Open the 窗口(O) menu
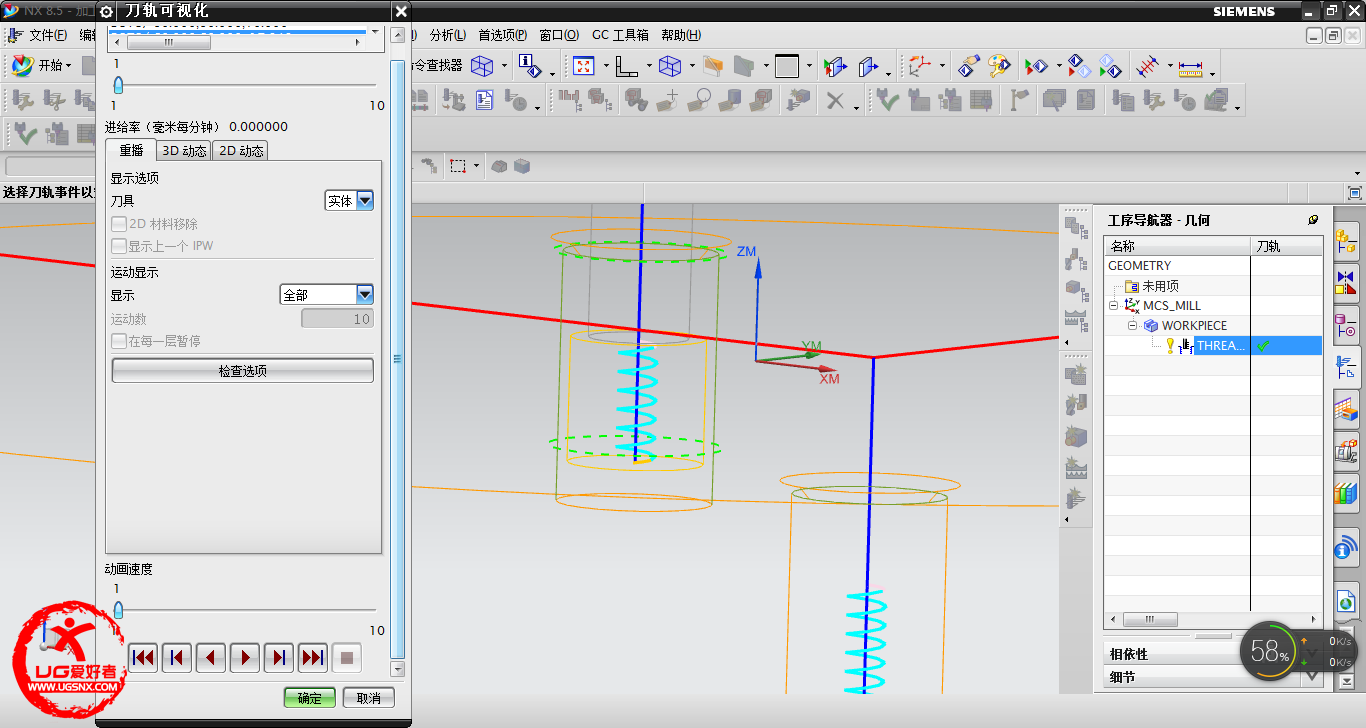Screen dimensions: 1366x728 coord(559,35)
